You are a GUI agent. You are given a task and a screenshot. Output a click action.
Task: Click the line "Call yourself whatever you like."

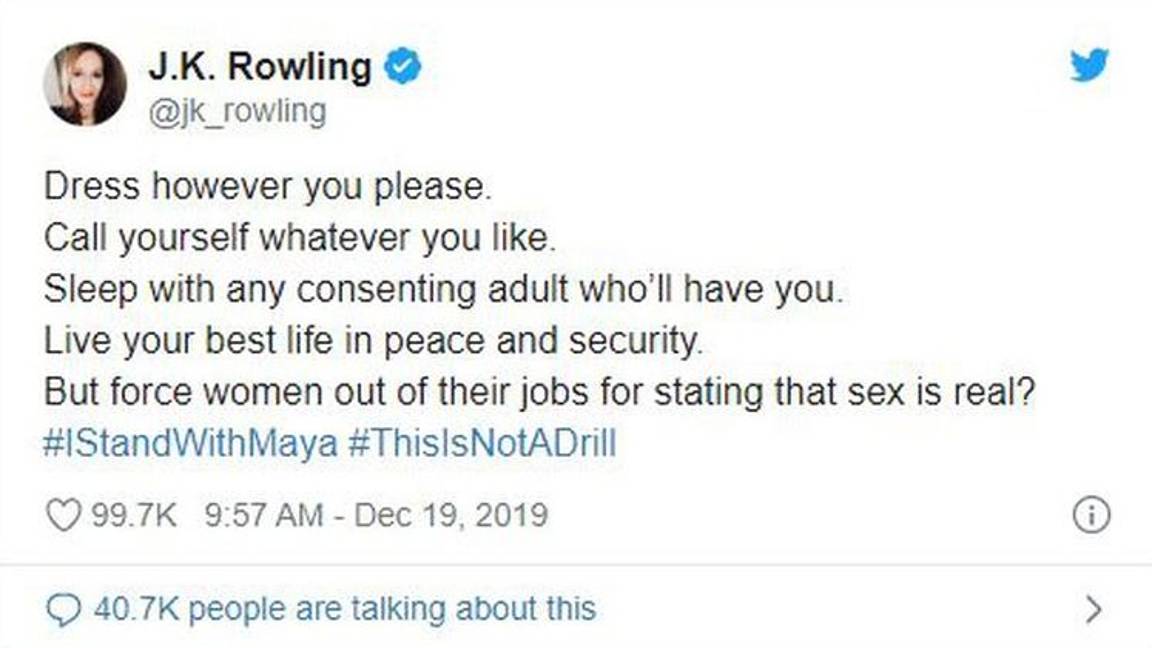296,239
